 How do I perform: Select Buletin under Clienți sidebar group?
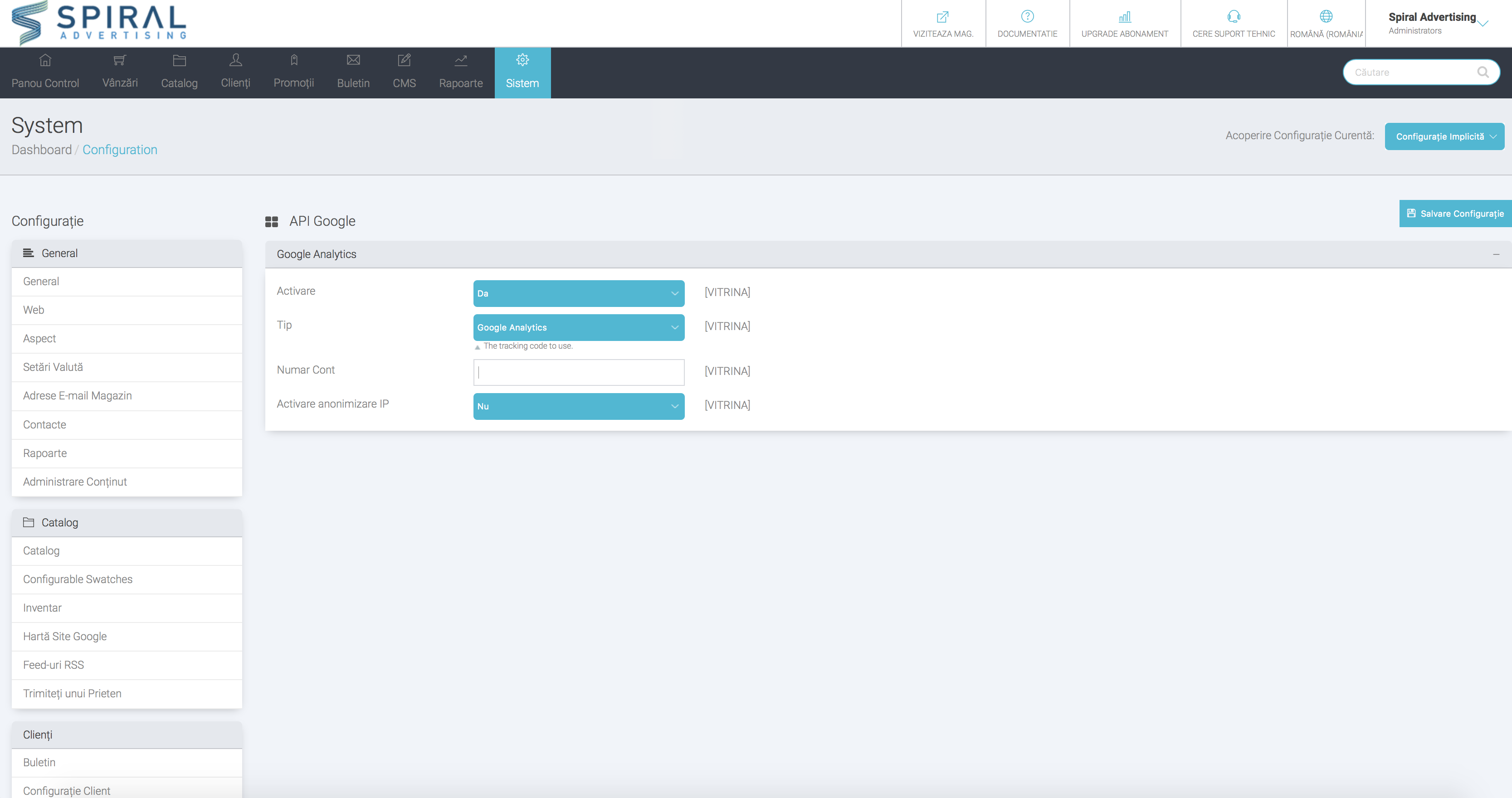127,763
